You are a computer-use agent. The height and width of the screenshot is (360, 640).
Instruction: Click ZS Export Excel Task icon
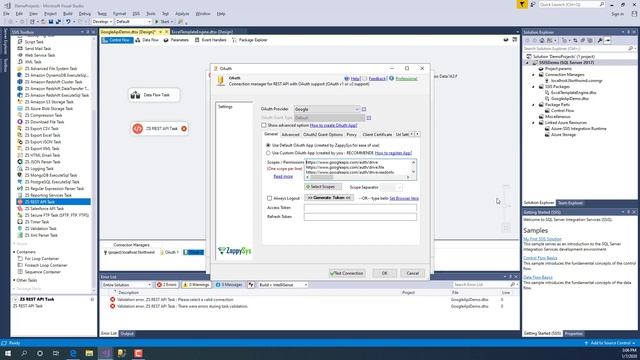20,135
